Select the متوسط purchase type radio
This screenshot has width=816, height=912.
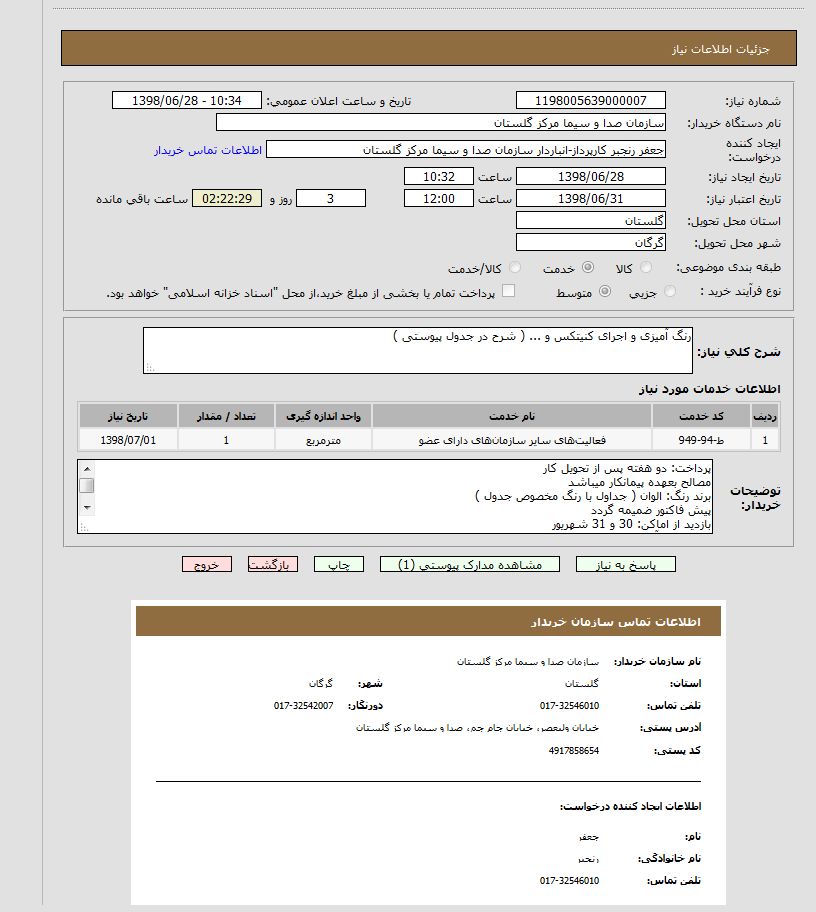click(x=606, y=291)
